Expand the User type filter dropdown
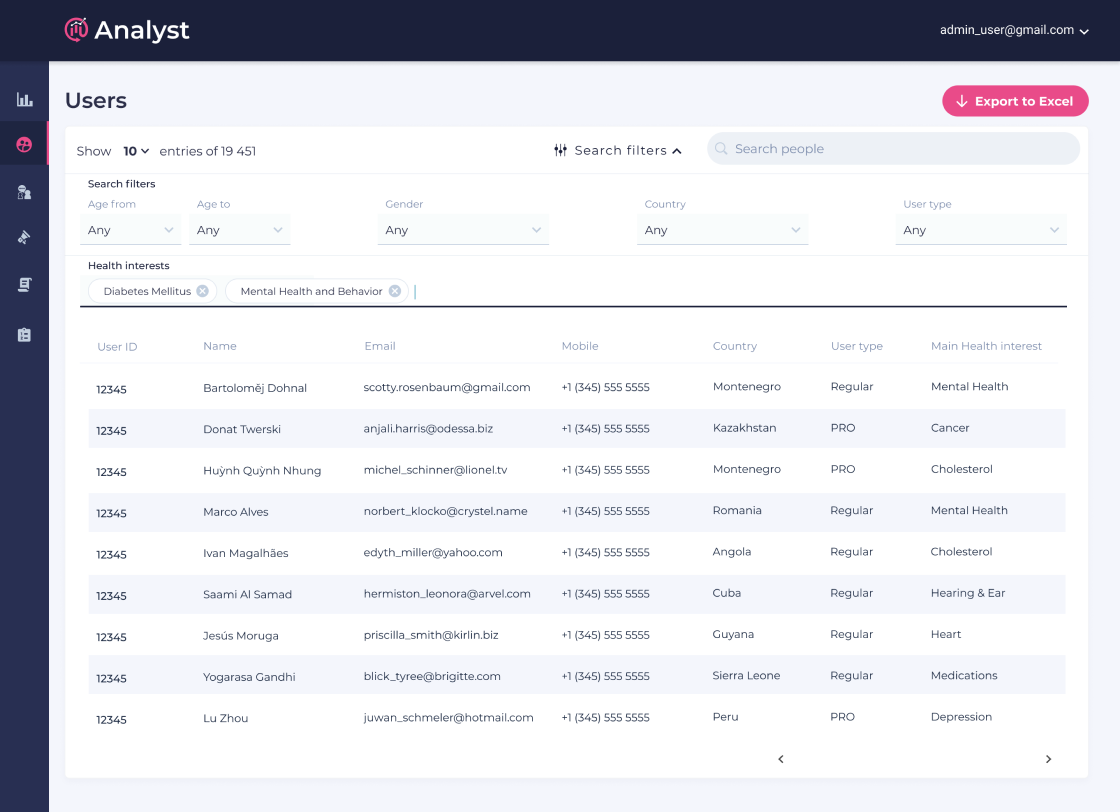The width and height of the screenshot is (1120, 812). pos(981,230)
